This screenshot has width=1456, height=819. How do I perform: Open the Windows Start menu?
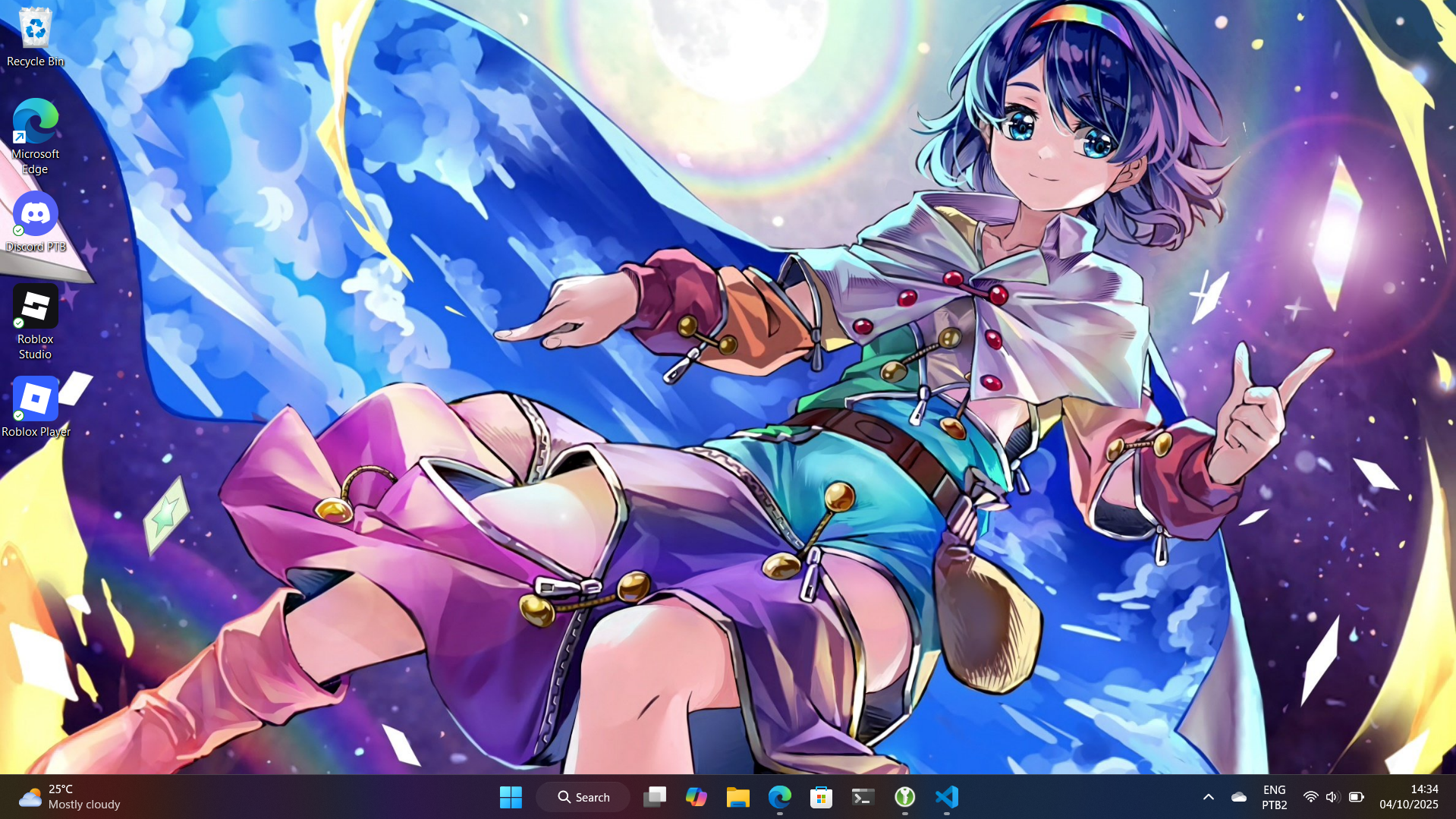[x=511, y=797]
